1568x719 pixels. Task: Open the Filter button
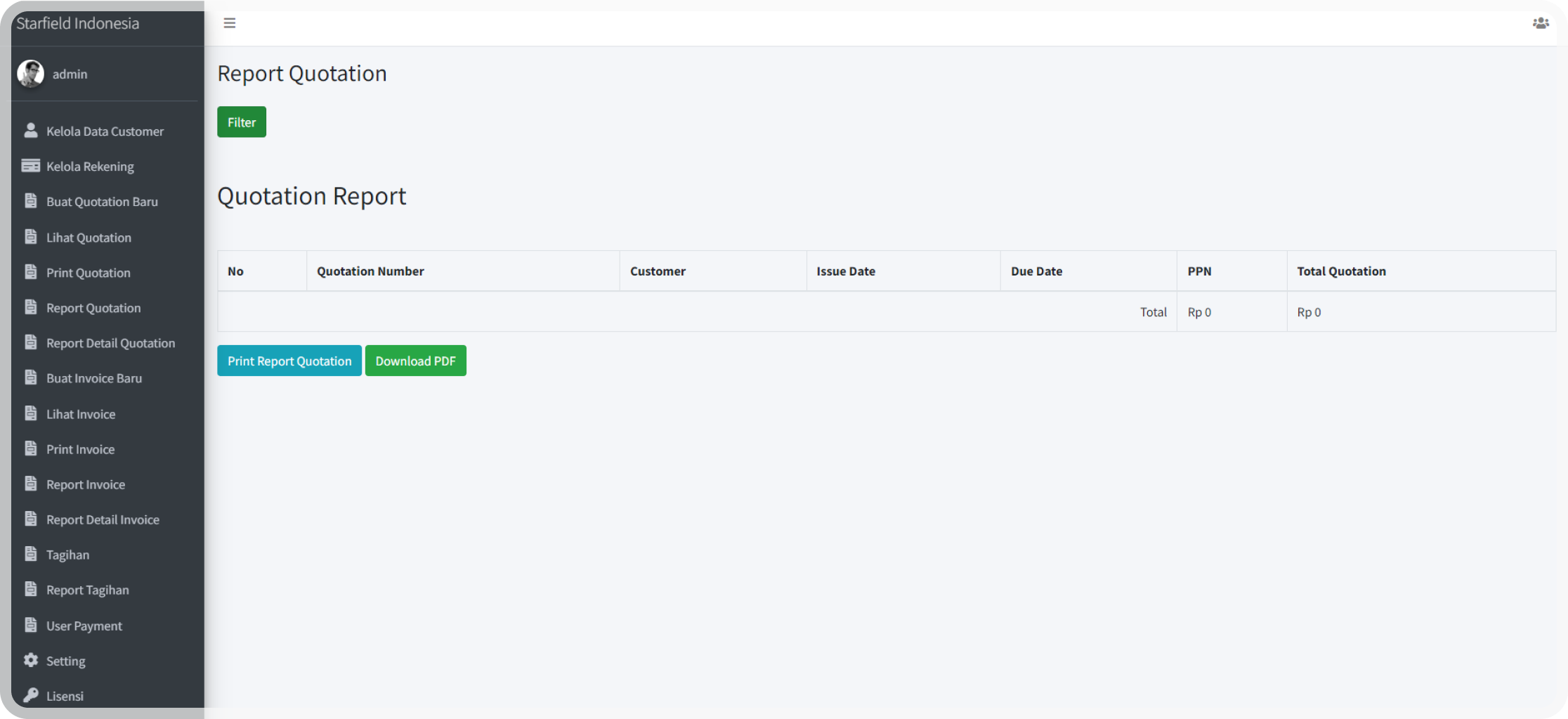click(241, 122)
